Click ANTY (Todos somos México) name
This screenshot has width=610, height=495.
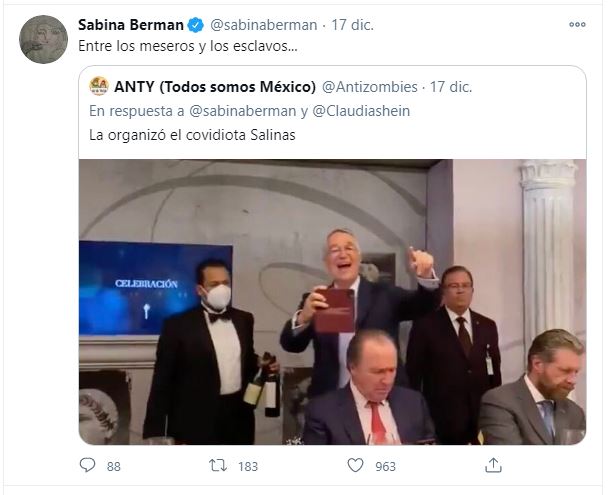tap(215, 87)
